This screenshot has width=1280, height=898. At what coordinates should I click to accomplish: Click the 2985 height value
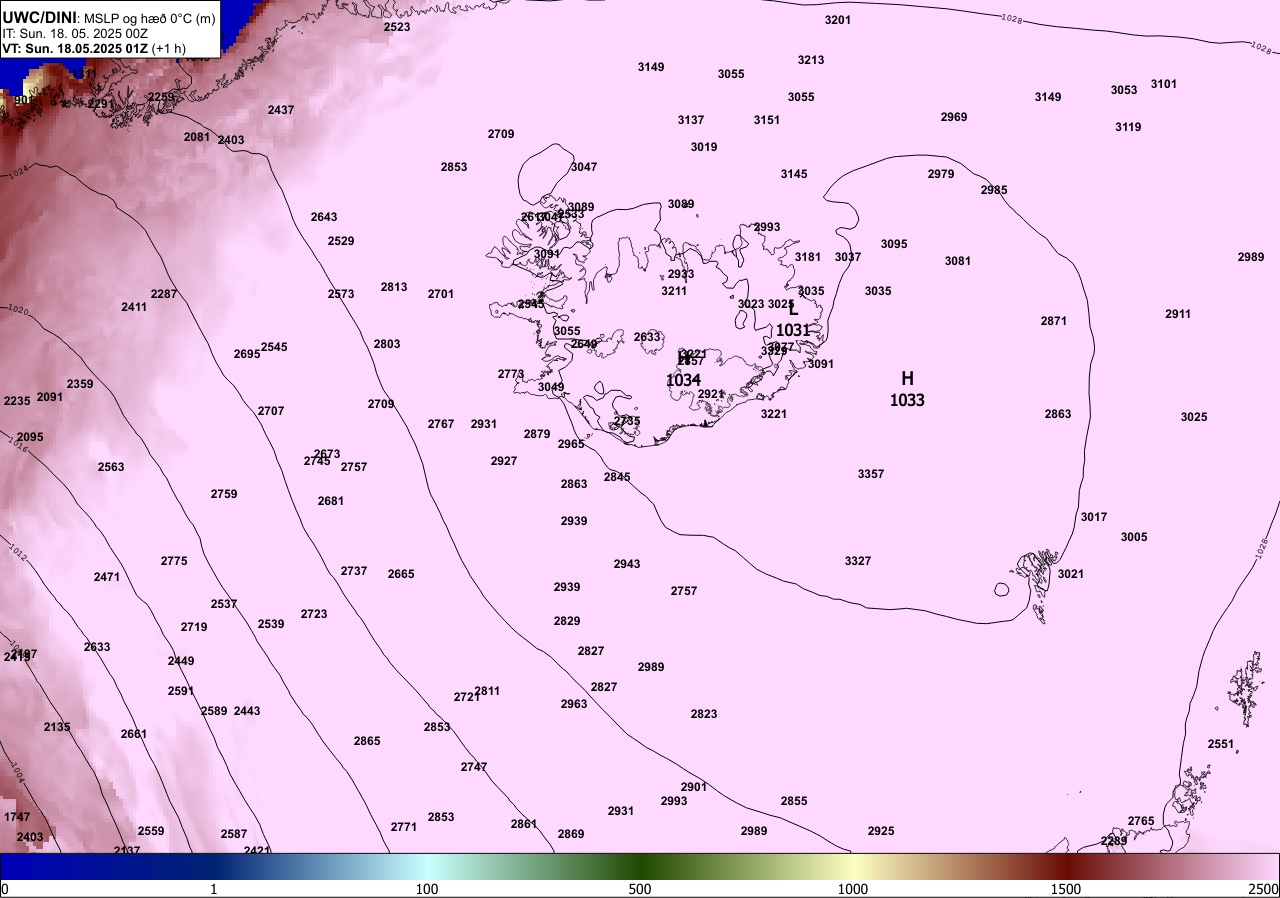point(994,190)
